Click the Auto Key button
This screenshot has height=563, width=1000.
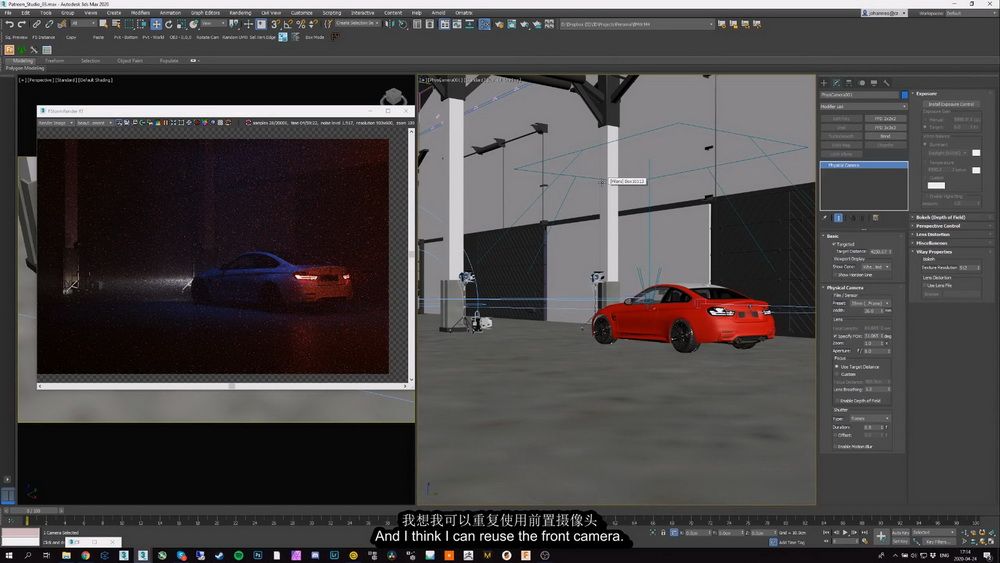[901, 532]
